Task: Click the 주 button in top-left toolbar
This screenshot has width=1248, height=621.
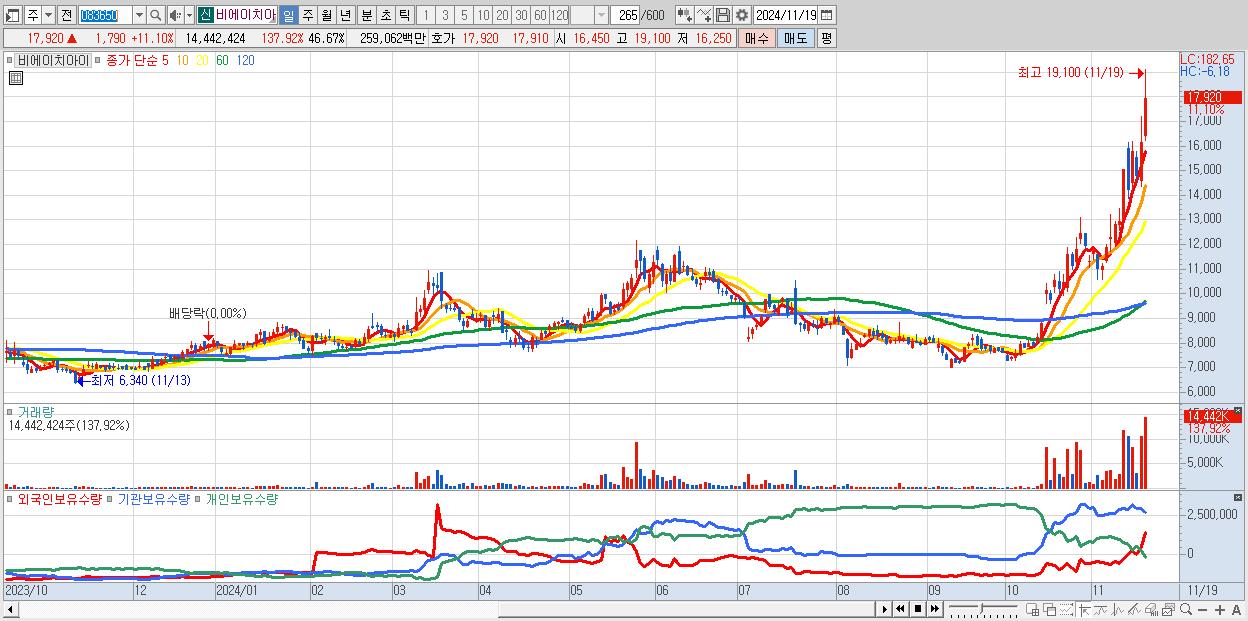Action: click(x=32, y=15)
